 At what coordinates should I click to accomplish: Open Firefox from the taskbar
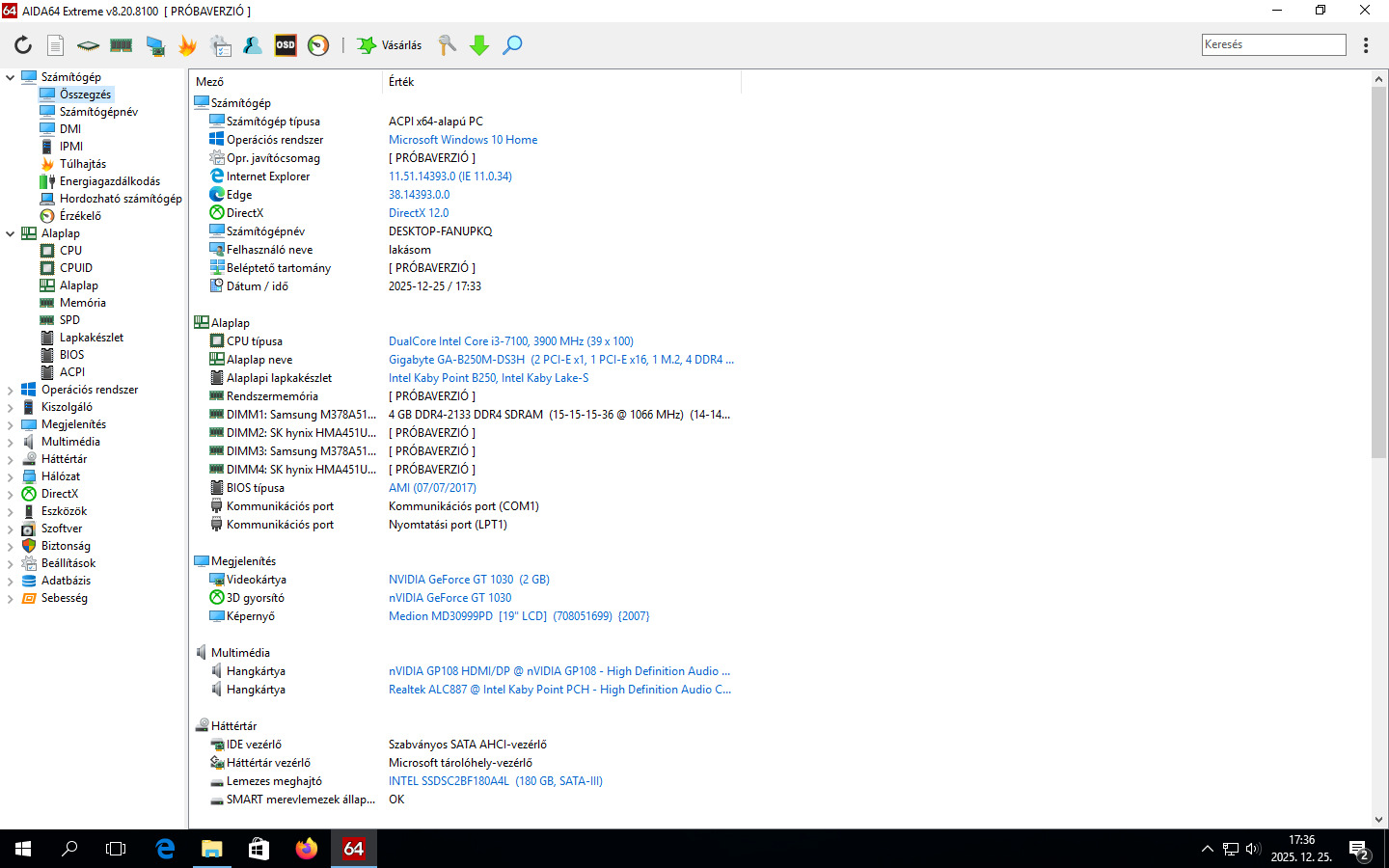coord(306,849)
